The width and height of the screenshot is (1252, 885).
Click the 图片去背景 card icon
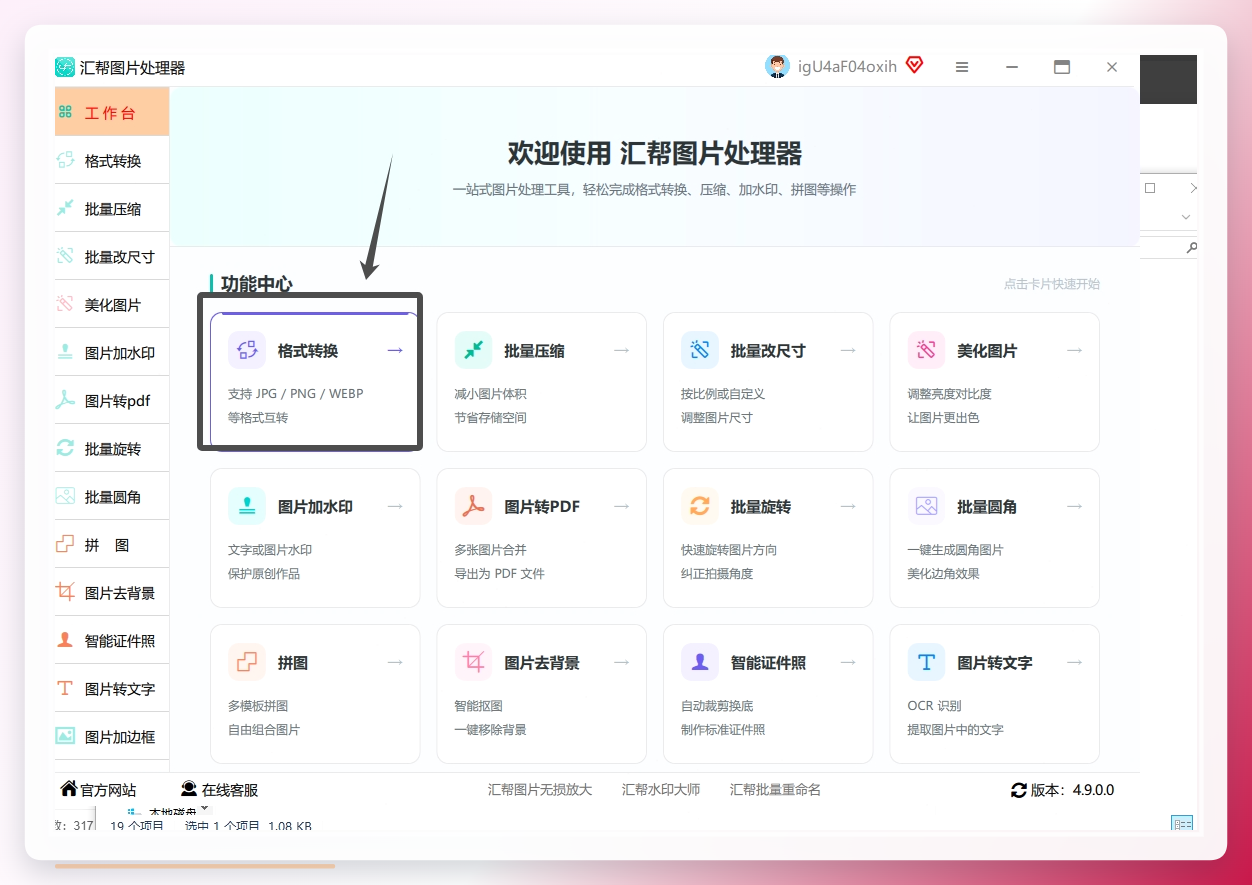473,662
